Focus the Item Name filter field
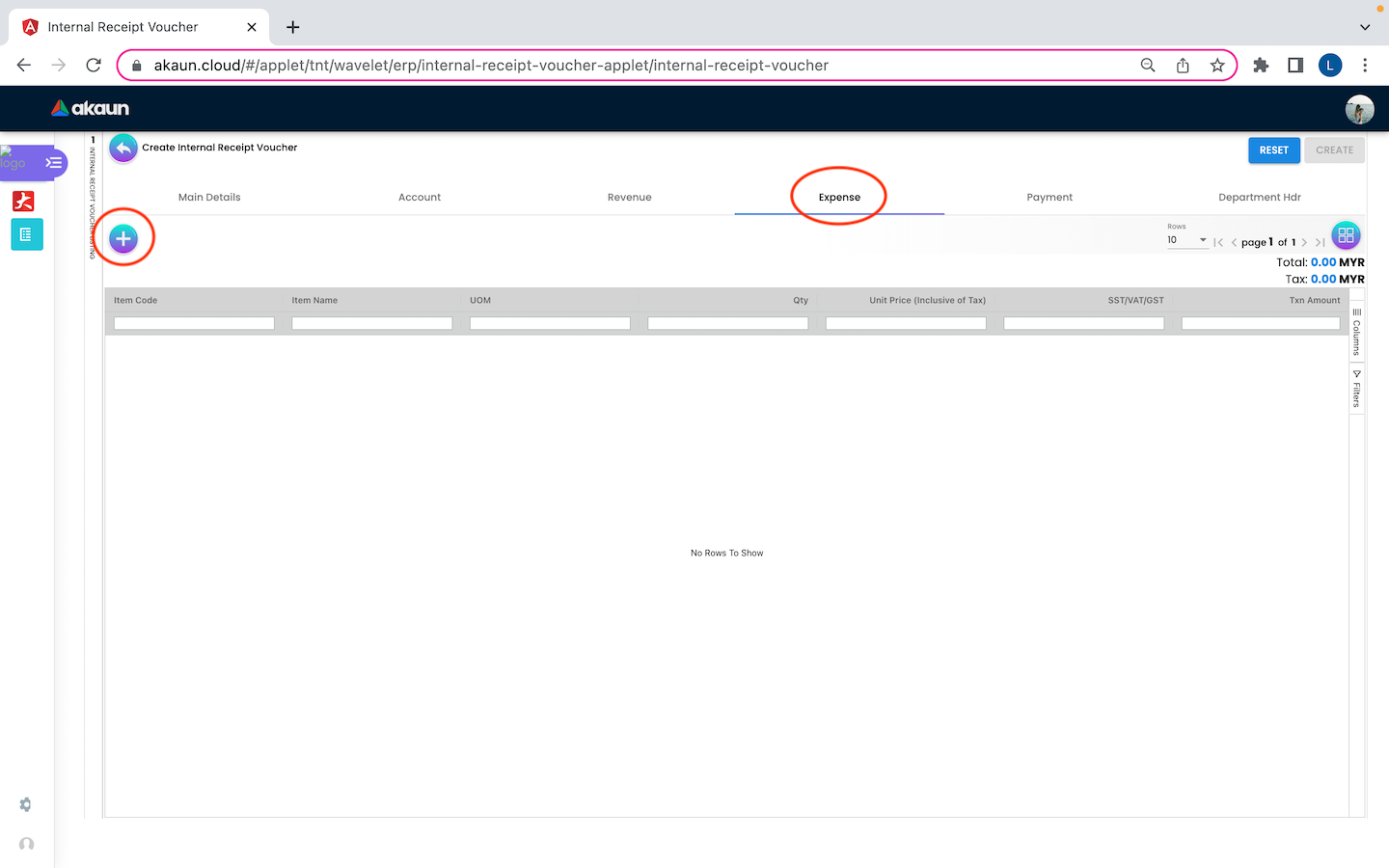The image size is (1389, 868). (372, 323)
